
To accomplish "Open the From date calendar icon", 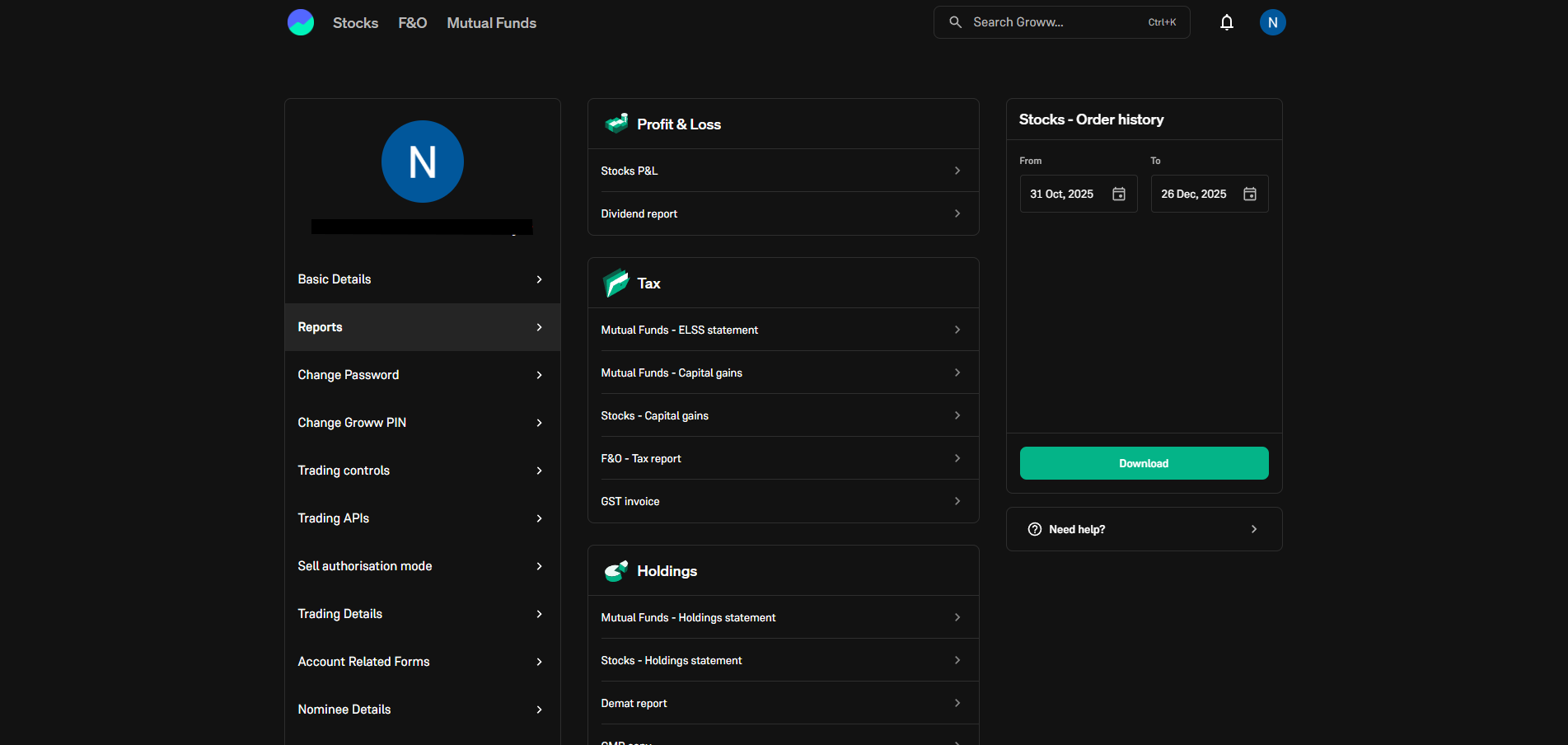I will [x=1118, y=194].
